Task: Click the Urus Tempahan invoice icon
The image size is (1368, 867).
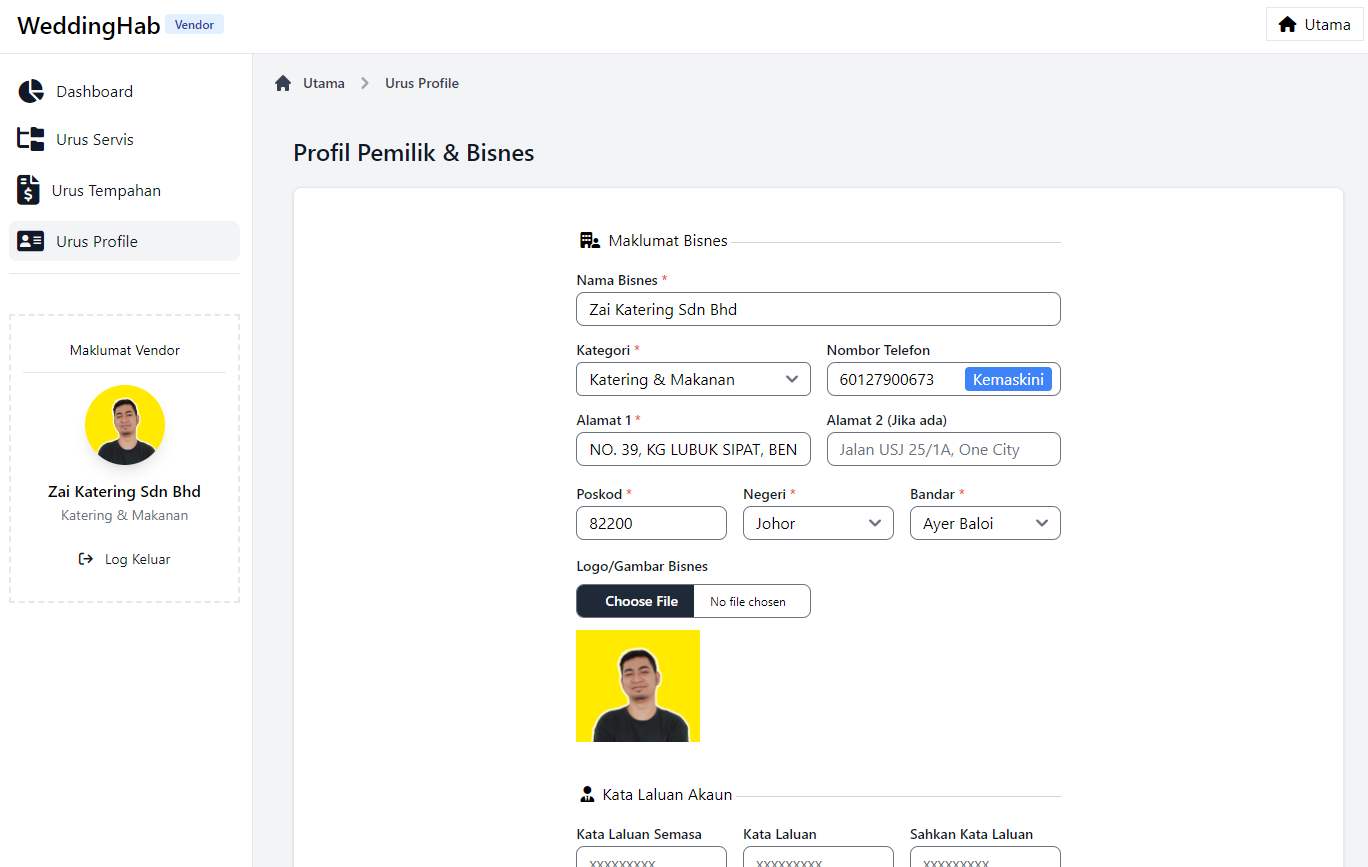Action: coord(29,190)
